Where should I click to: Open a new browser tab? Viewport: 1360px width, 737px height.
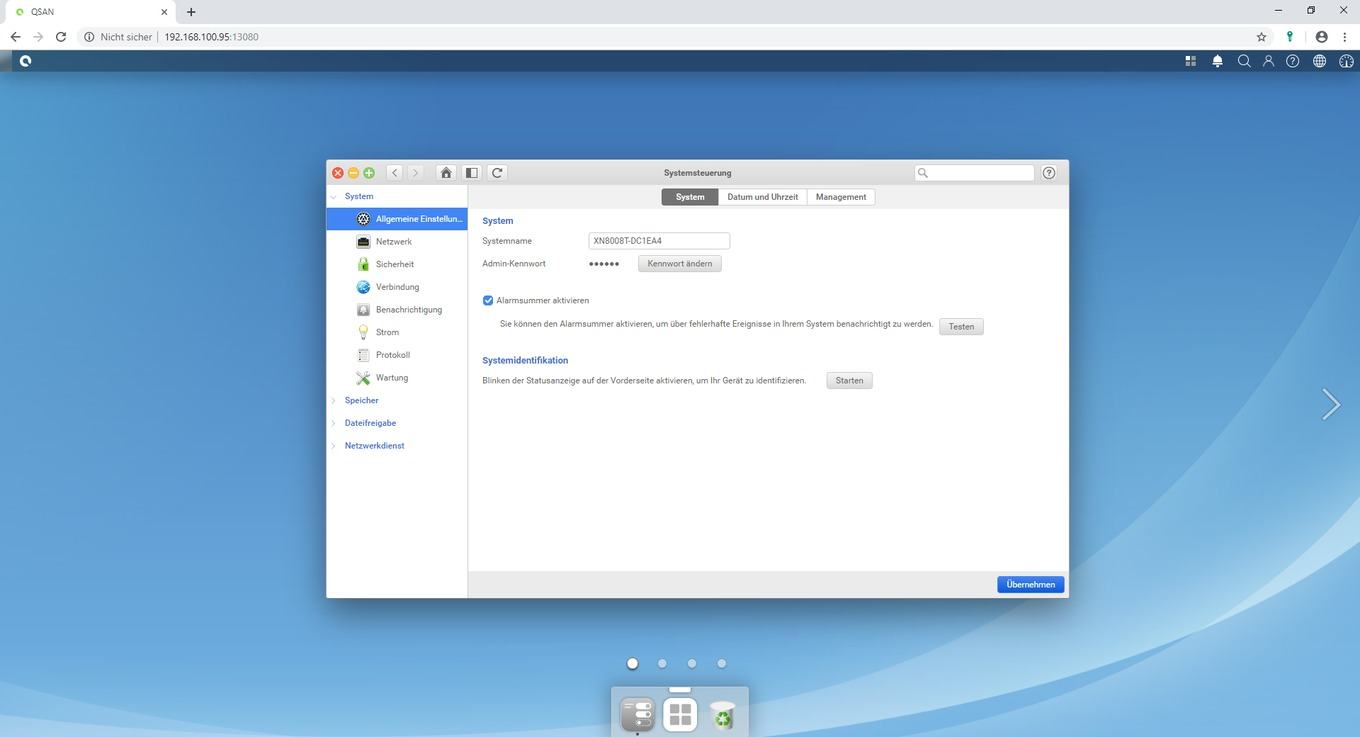click(x=191, y=12)
